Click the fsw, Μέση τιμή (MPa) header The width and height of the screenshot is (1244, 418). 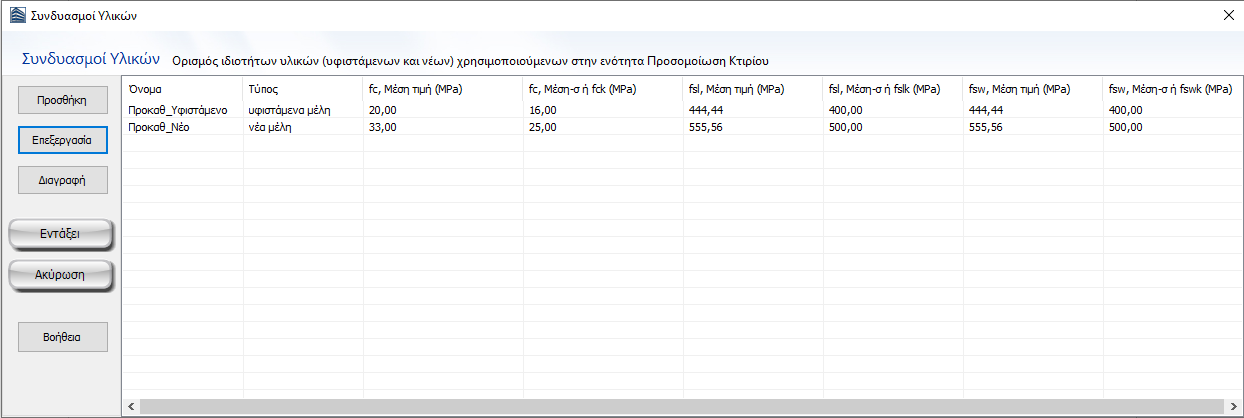coord(1018,90)
